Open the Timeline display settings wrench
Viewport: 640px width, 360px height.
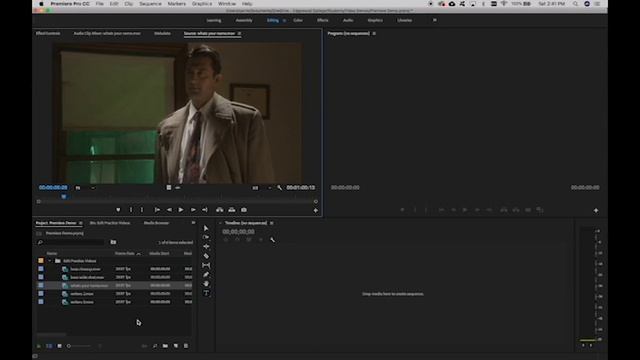point(272,240)
